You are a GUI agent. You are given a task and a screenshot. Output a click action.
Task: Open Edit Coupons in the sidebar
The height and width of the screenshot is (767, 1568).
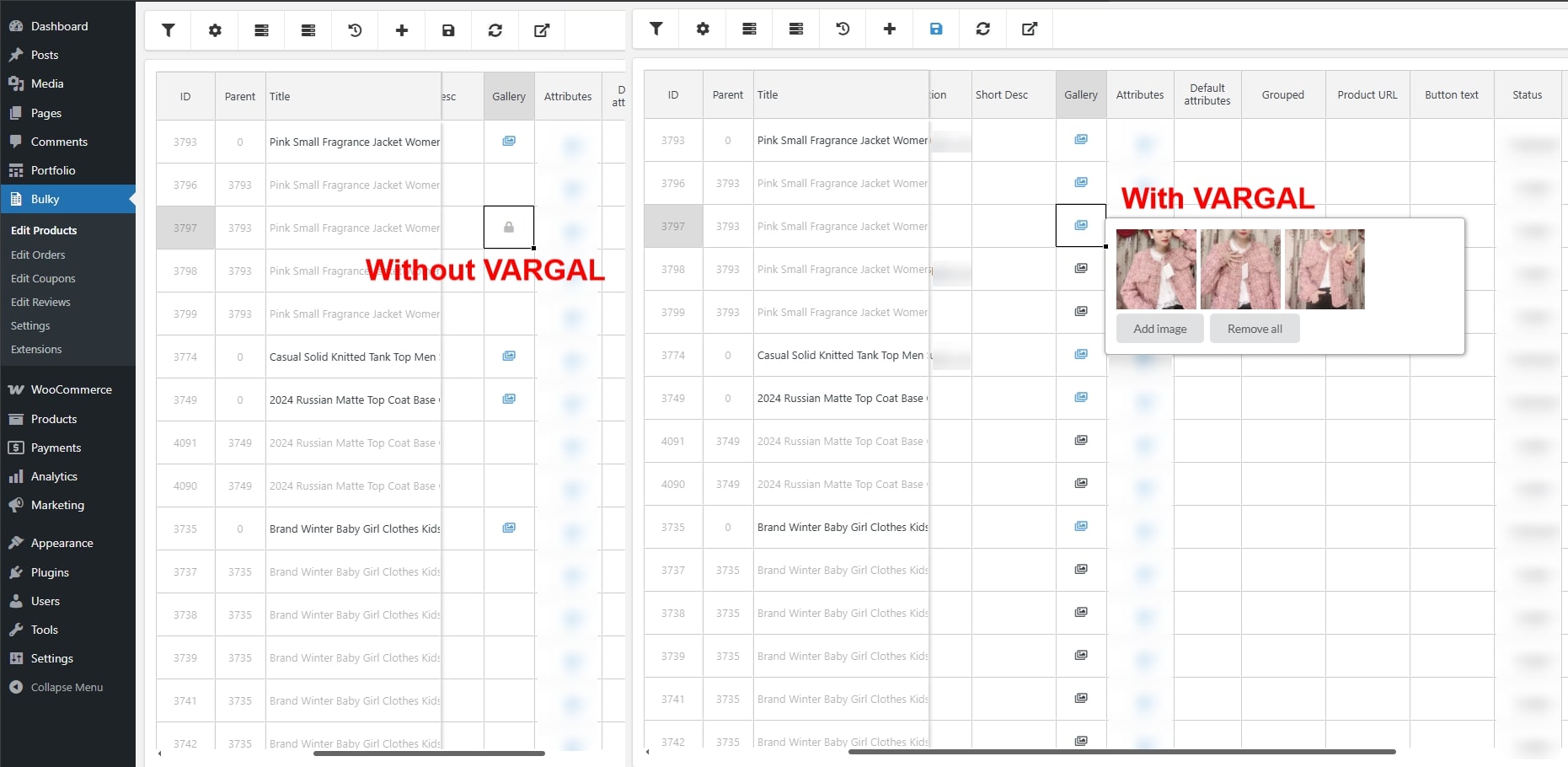click(43, 278)
